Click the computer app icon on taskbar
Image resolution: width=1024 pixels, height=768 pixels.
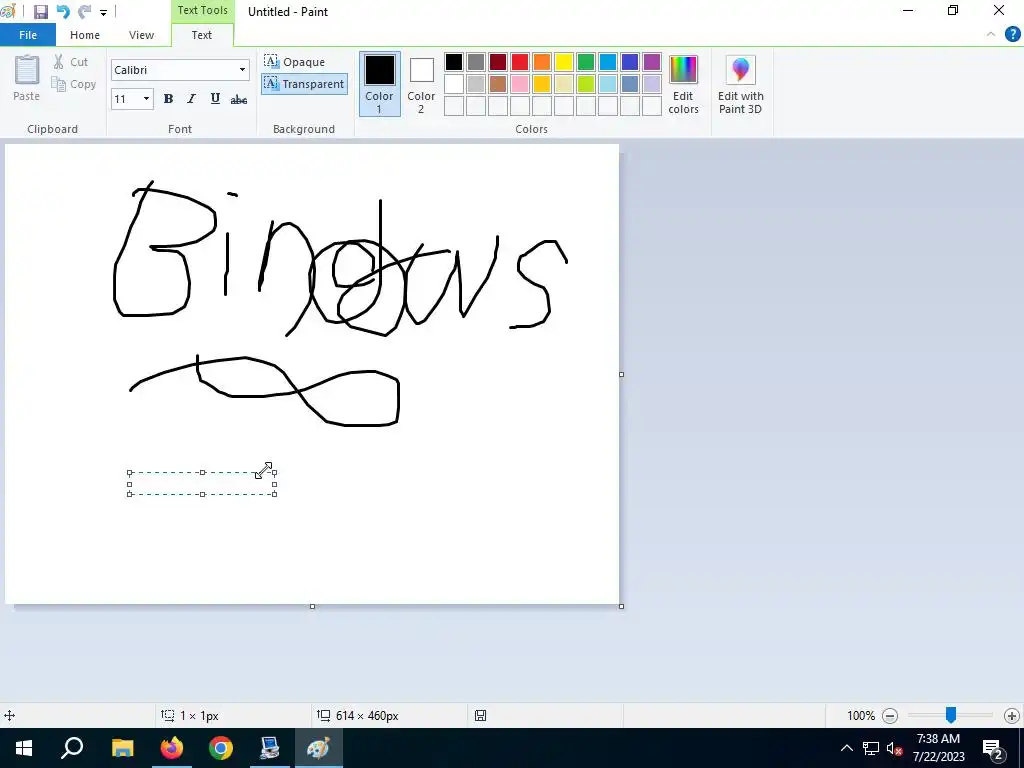pyautogui.click(x=269, y=748)
